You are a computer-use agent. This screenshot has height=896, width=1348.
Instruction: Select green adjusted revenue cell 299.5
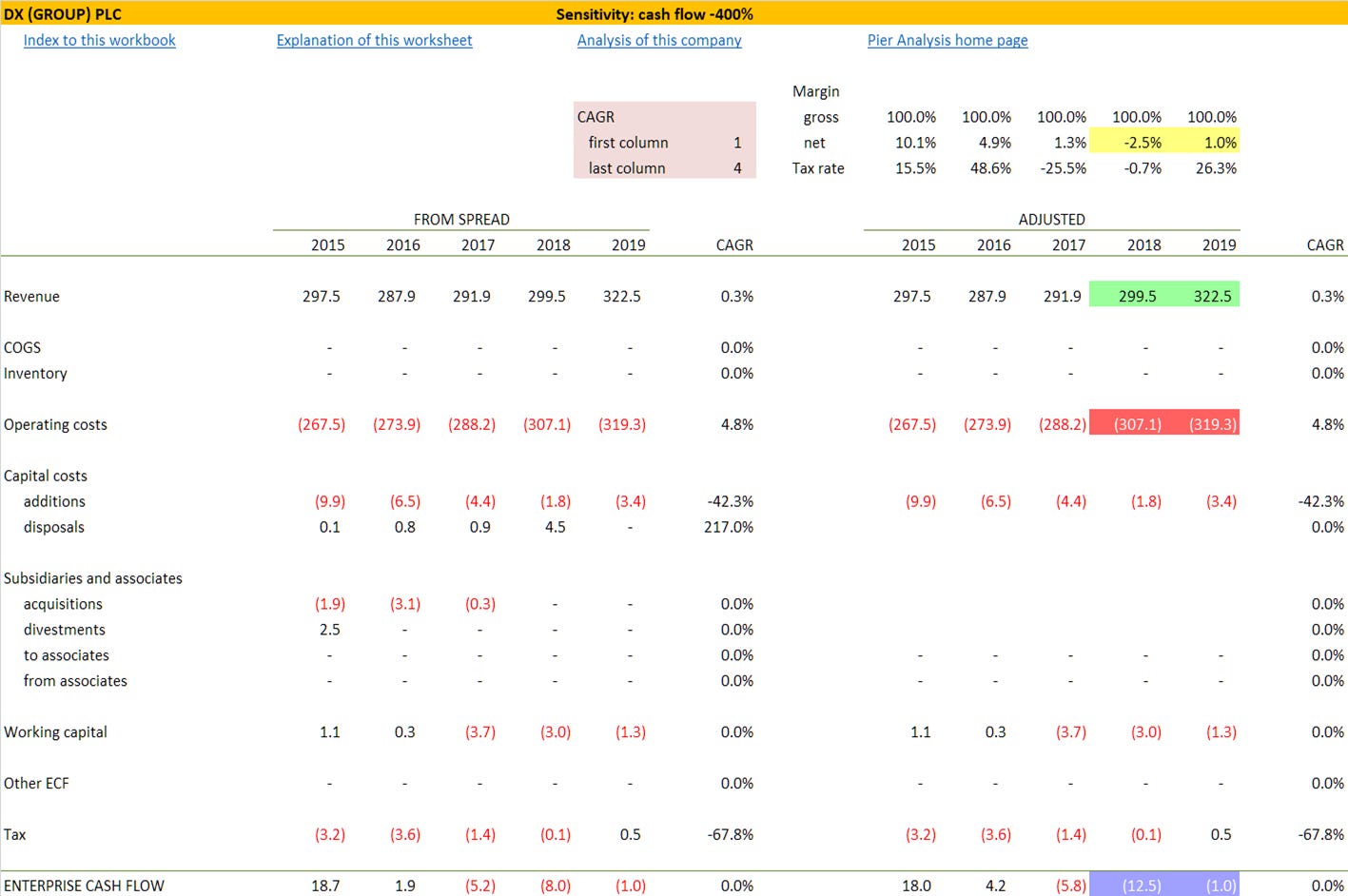pyautogui.click(x=1127, y=296)
